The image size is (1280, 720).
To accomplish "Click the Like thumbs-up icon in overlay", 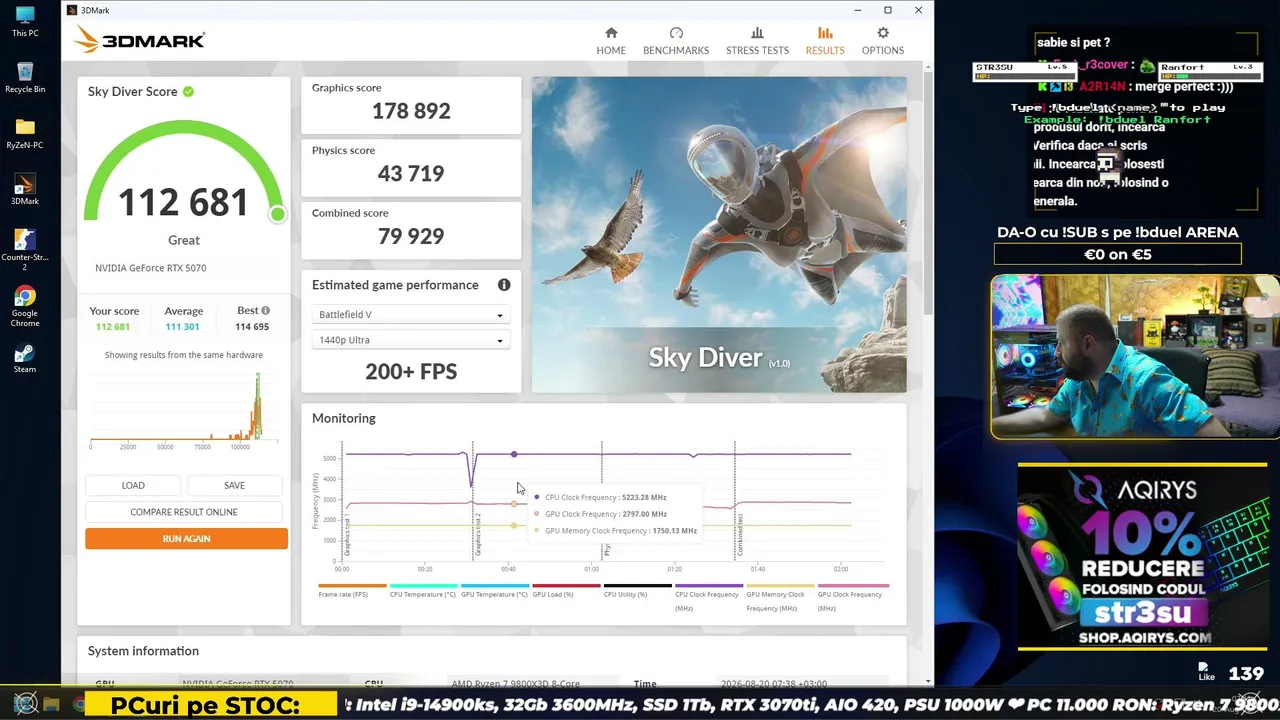I will [1206, 670].
